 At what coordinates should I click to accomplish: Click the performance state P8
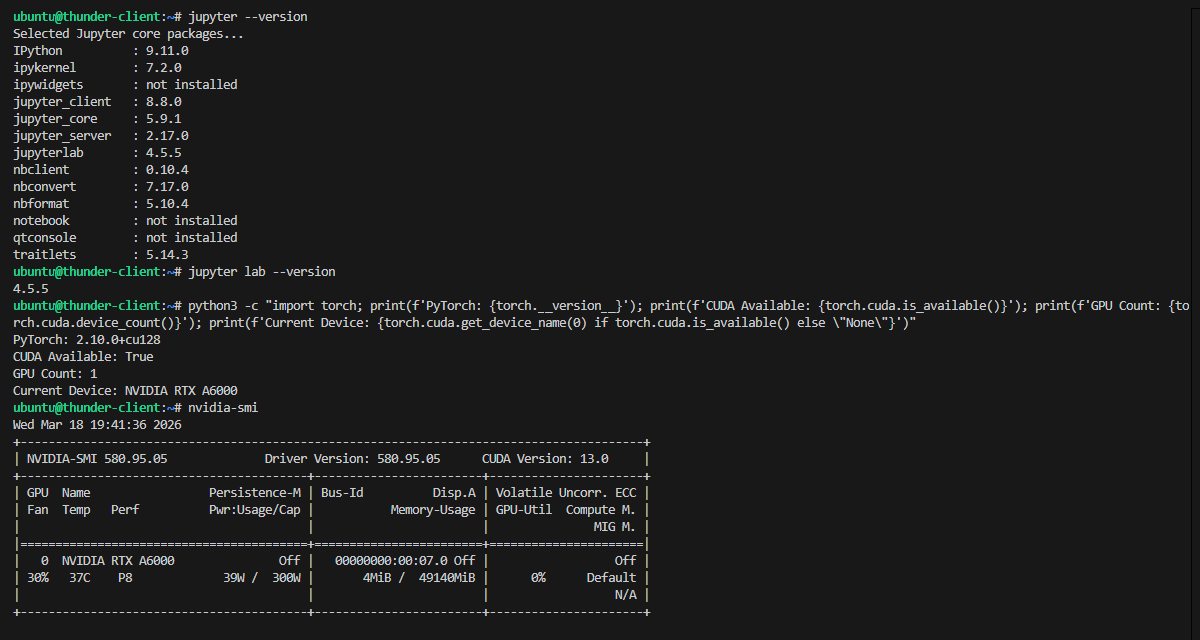pos(125,578)
